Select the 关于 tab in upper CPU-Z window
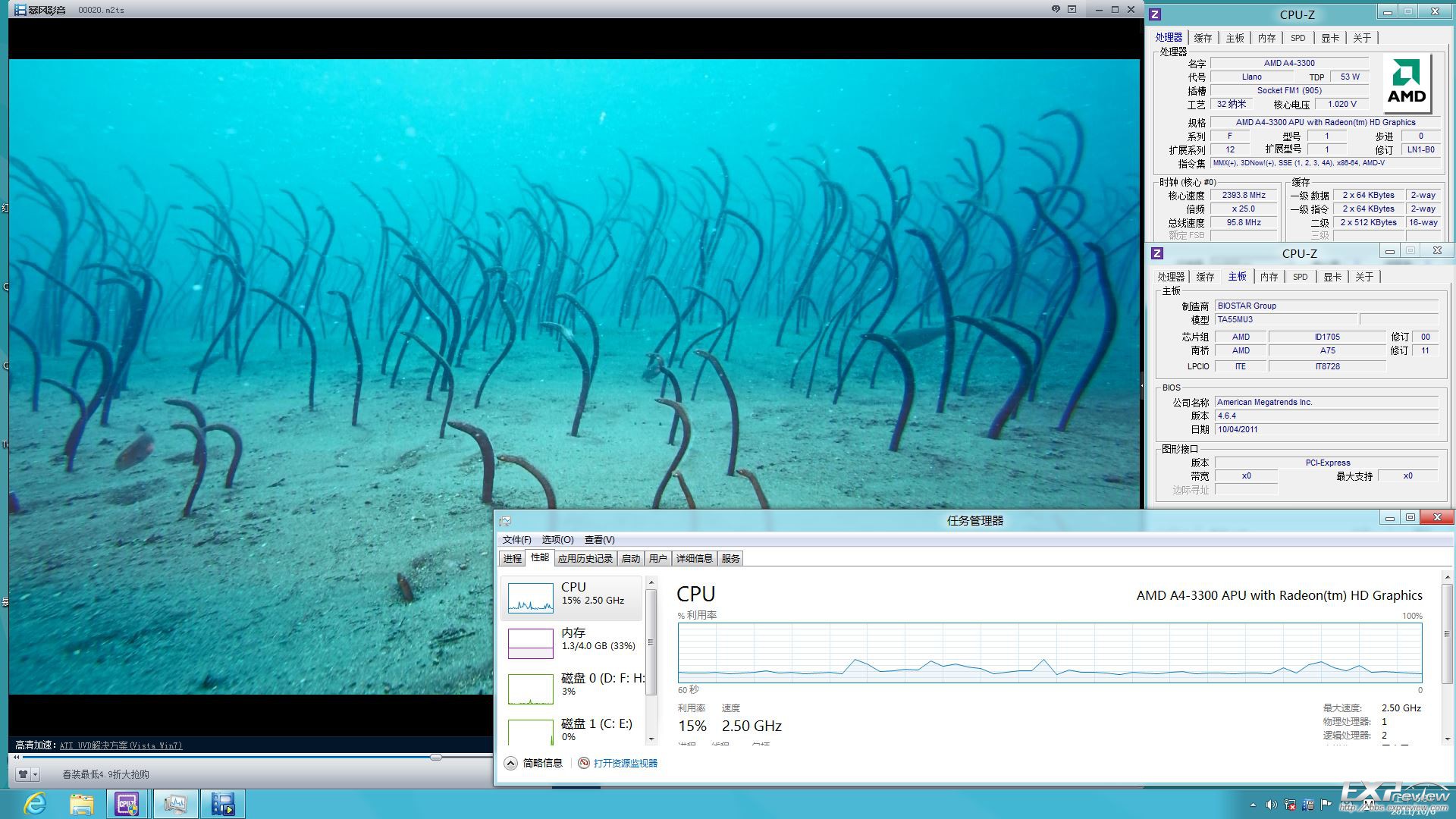The width and height of the screenshot is (1456, 819). [x=1362, y=38]
